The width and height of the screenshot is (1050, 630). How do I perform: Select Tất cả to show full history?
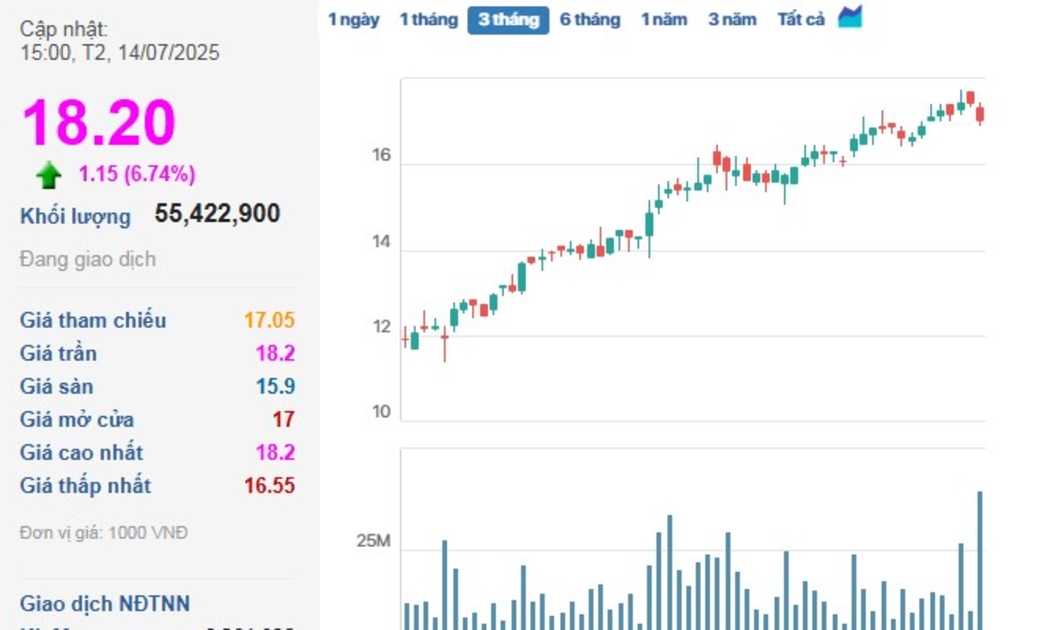[801, 20]
